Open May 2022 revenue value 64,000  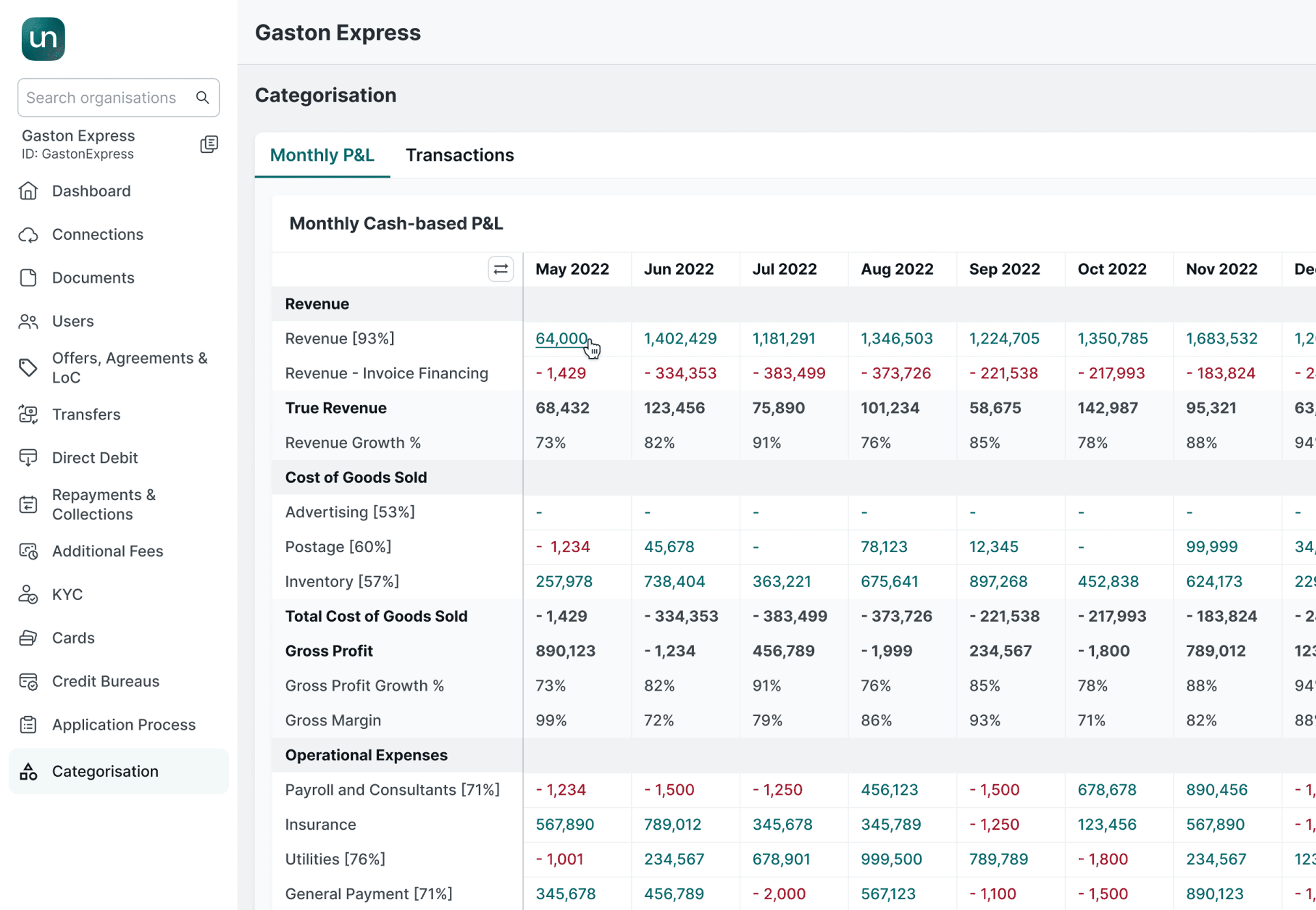pyautogui.click(x=561, y=339)
